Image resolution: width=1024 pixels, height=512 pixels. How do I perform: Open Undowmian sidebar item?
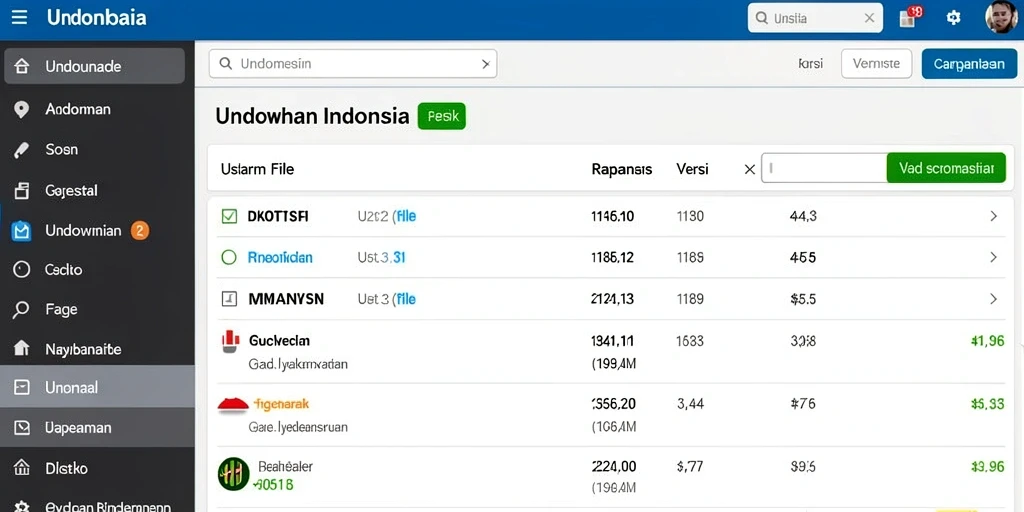[97, 231]
